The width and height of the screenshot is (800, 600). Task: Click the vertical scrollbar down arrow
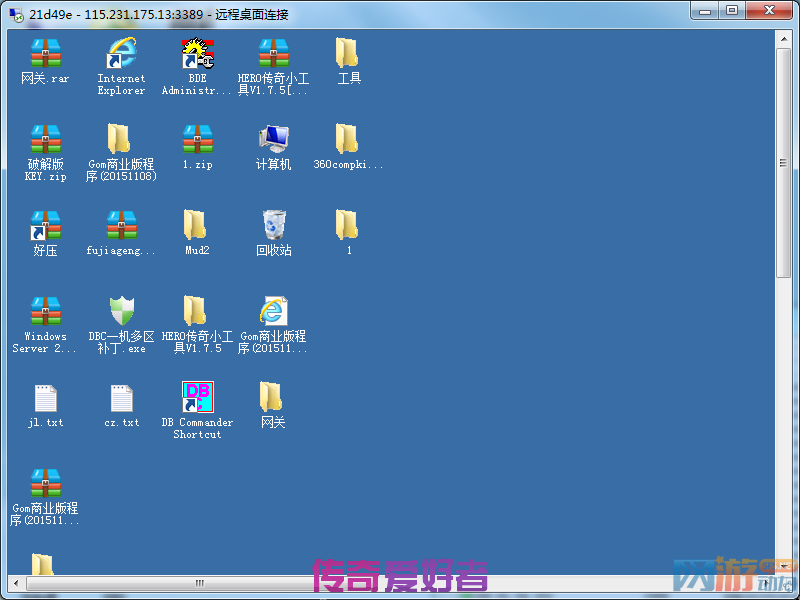click(785, 567)
